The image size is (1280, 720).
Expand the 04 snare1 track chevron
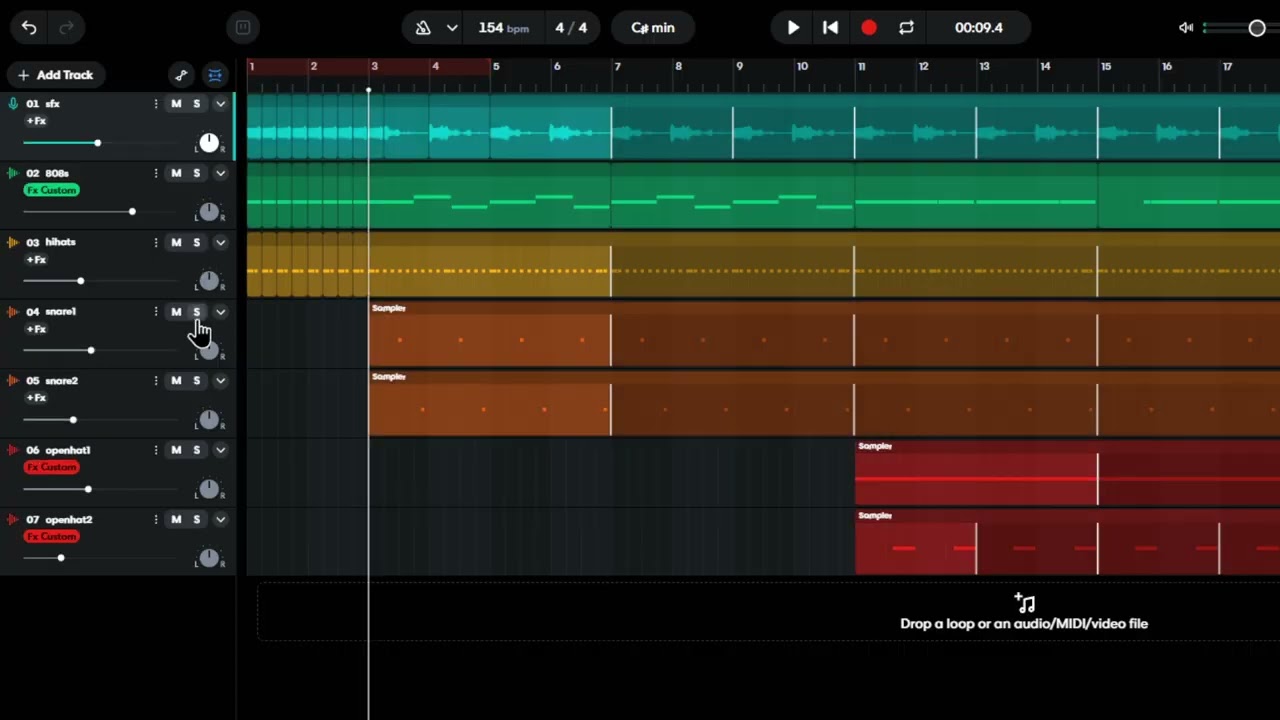(220, 312)
